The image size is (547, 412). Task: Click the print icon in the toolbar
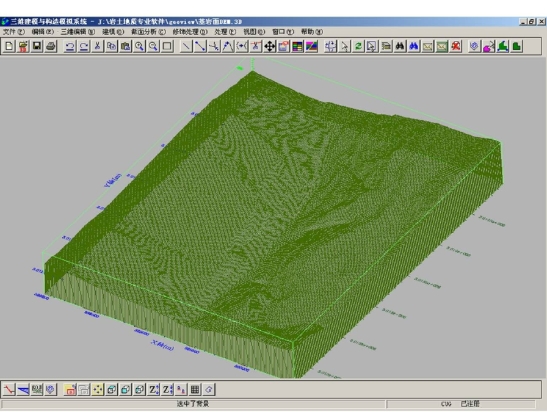pyautogui.click(x=51, y=46)
